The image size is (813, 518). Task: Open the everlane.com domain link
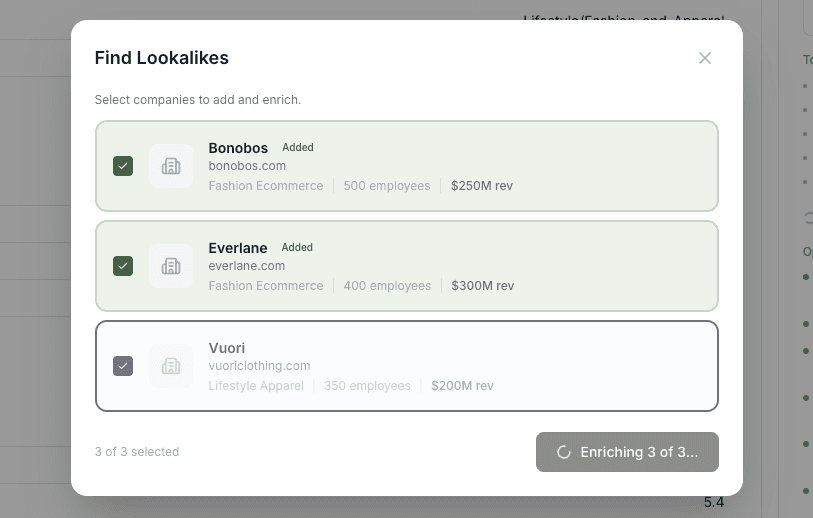pos(247,266)
